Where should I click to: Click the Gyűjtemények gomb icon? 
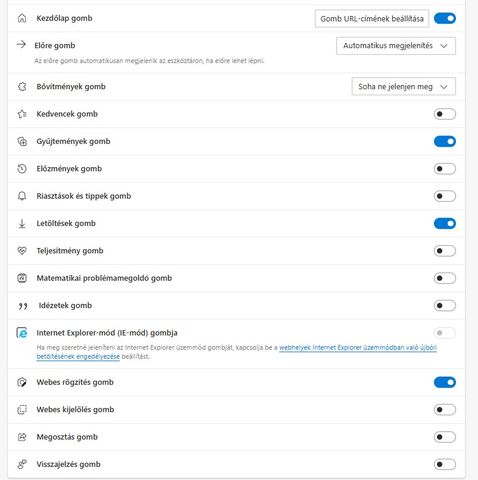point(22,141)
